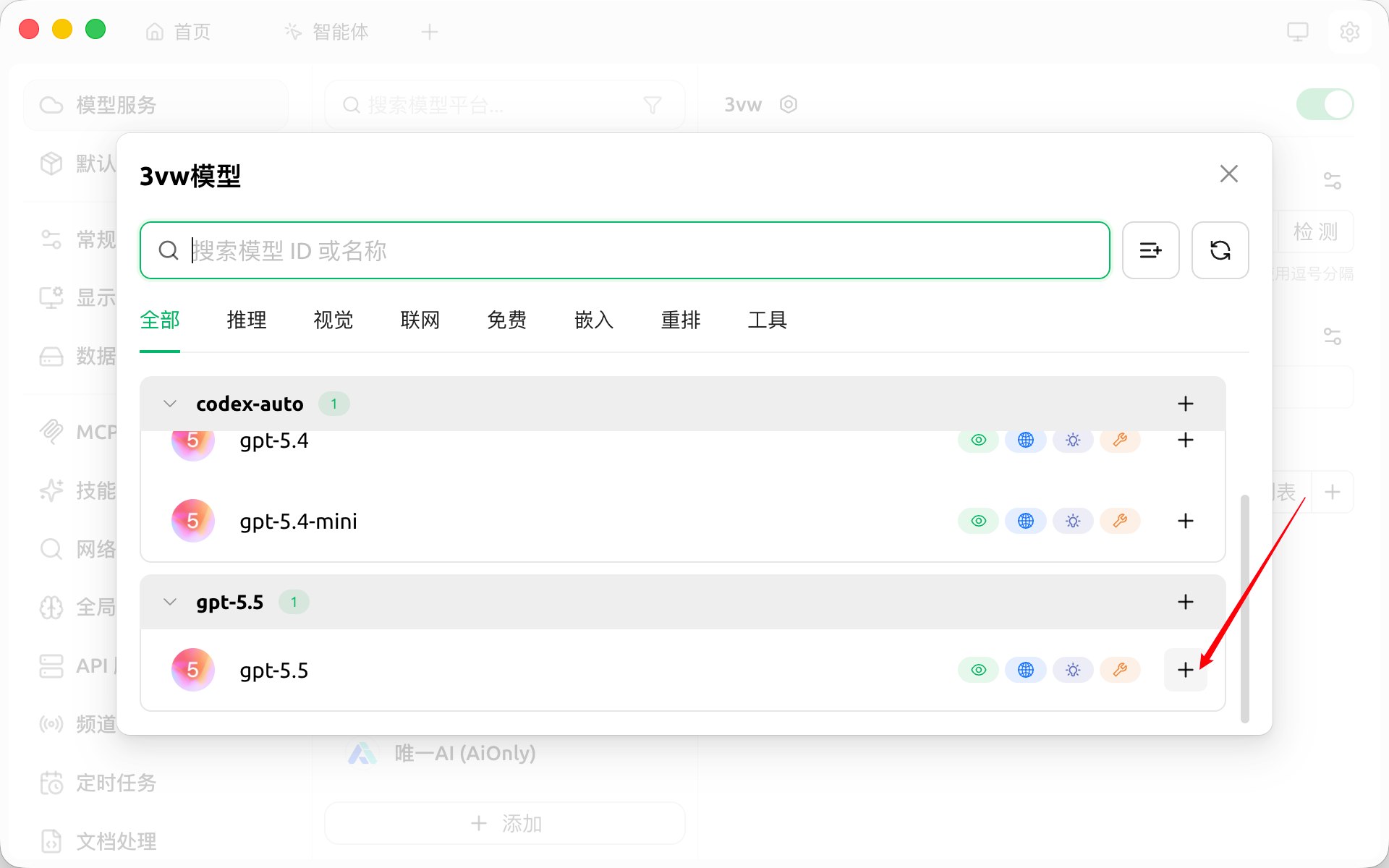
Task: Click the model list vertical scrollbar
Action: click(x=1244, y=609)
